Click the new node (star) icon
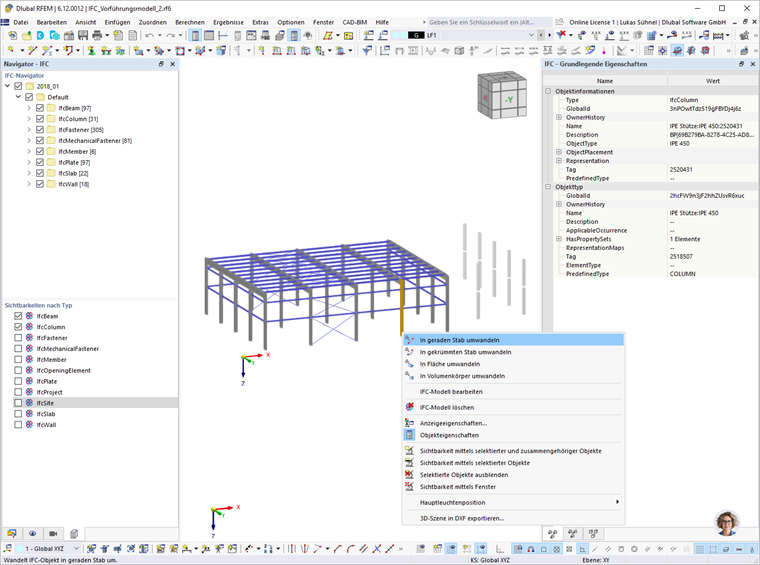This screenshot has height=565, width=760. [10, 50]
